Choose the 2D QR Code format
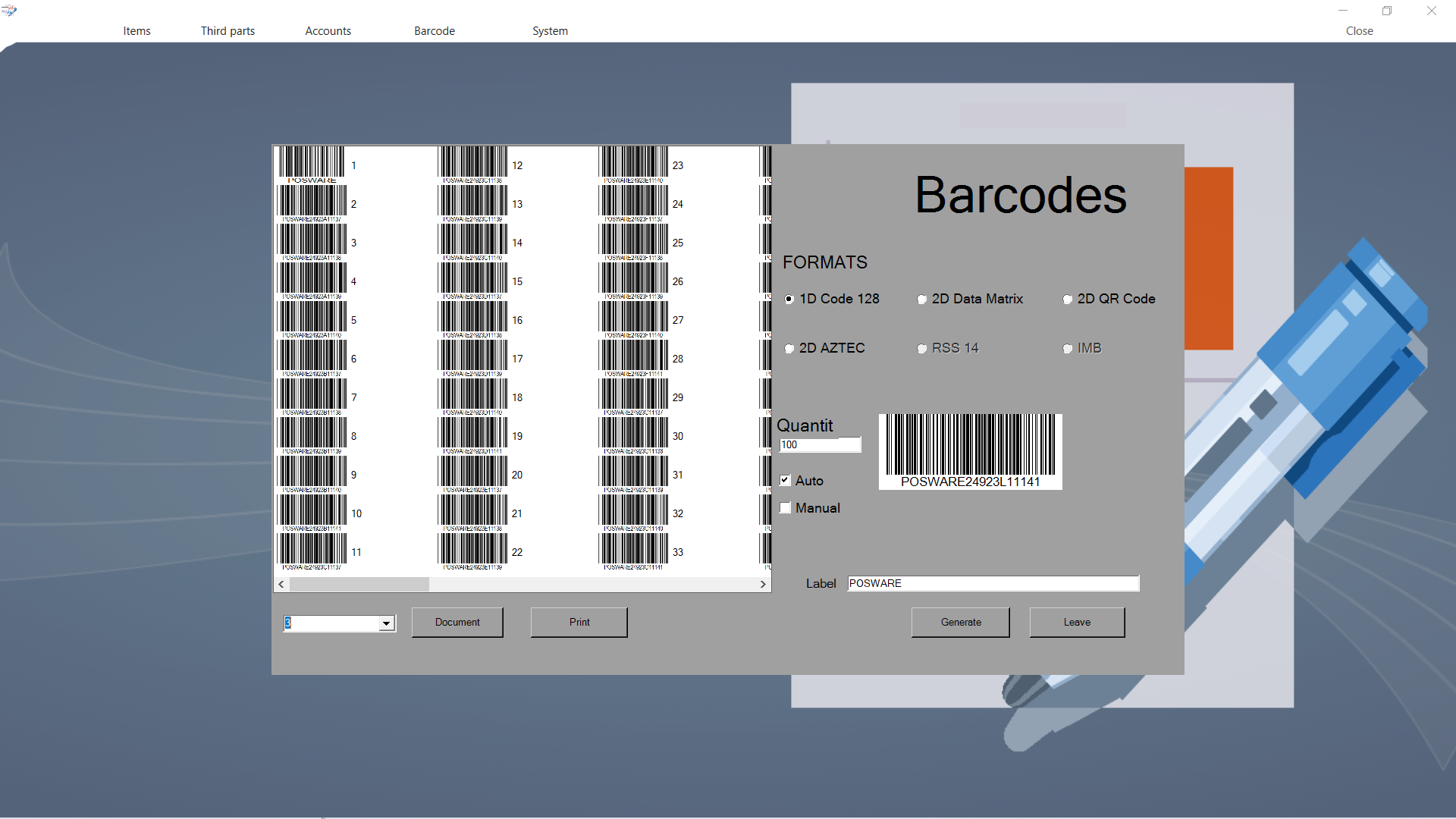The image size is (1456, 819). [1068, 300]
